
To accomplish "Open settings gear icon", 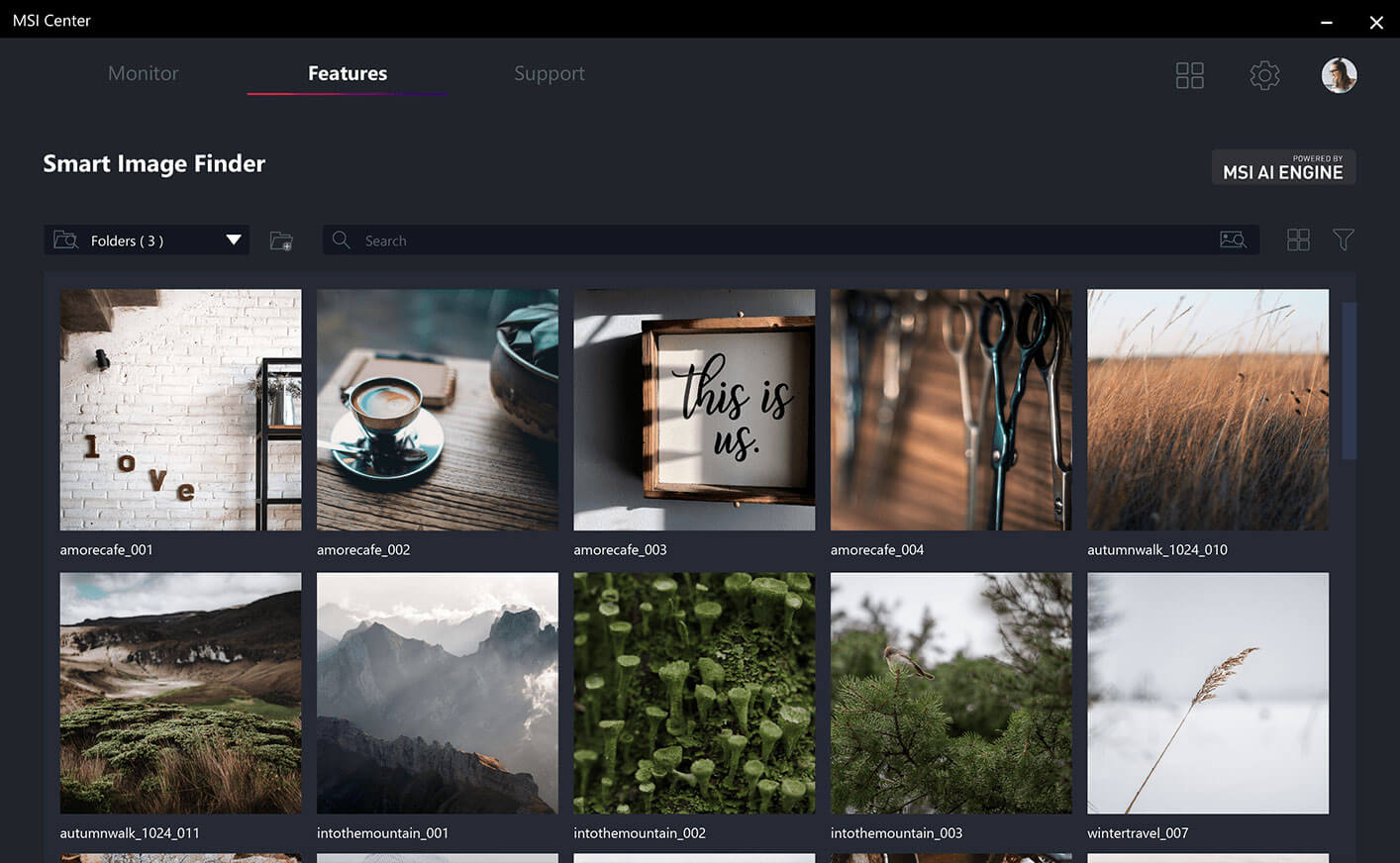I will click(x=1264, y=75).
